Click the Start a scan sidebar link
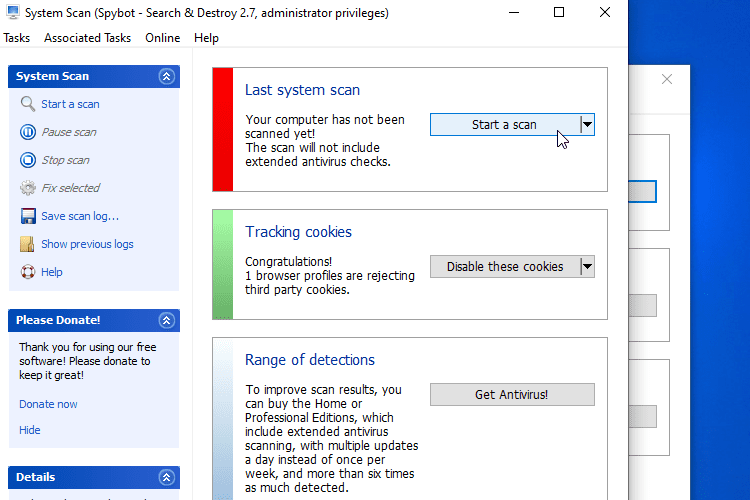Image resolution: width=750 pixels, height=500 pixels. 70,104
